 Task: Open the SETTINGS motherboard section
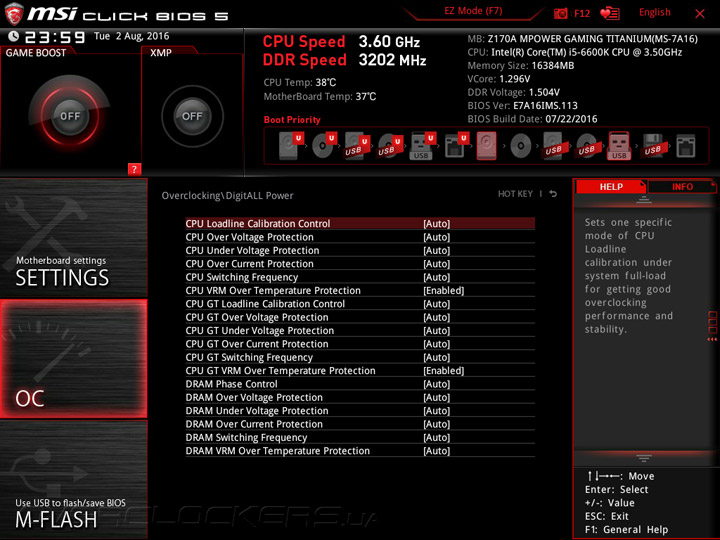[73, 237]
